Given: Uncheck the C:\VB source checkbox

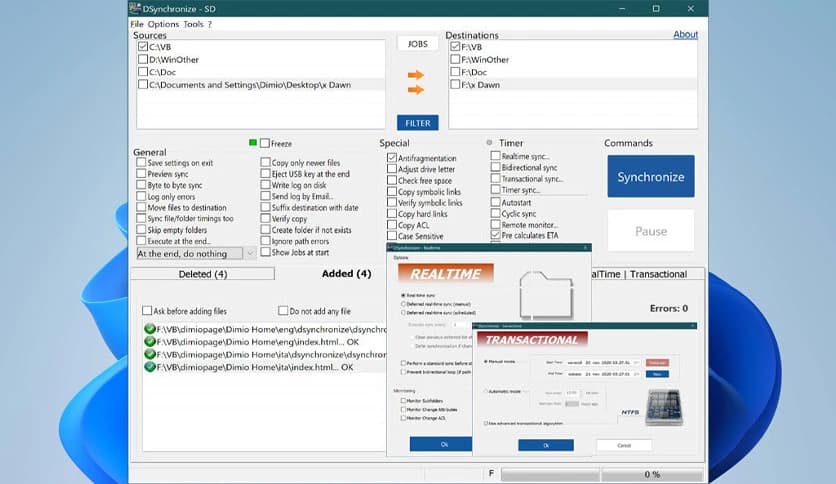Looking at the screenshot, I should point(142,46).
